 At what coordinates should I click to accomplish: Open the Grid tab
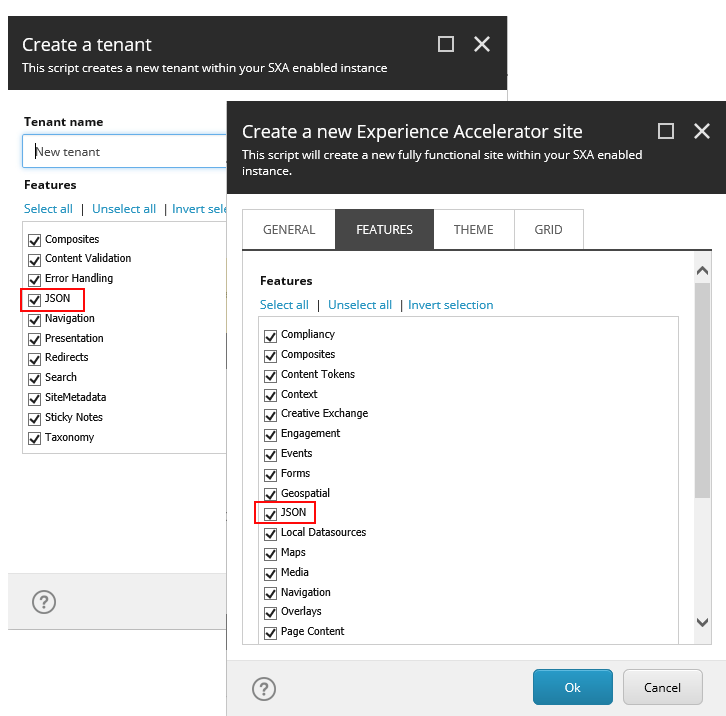pos(548,229)
